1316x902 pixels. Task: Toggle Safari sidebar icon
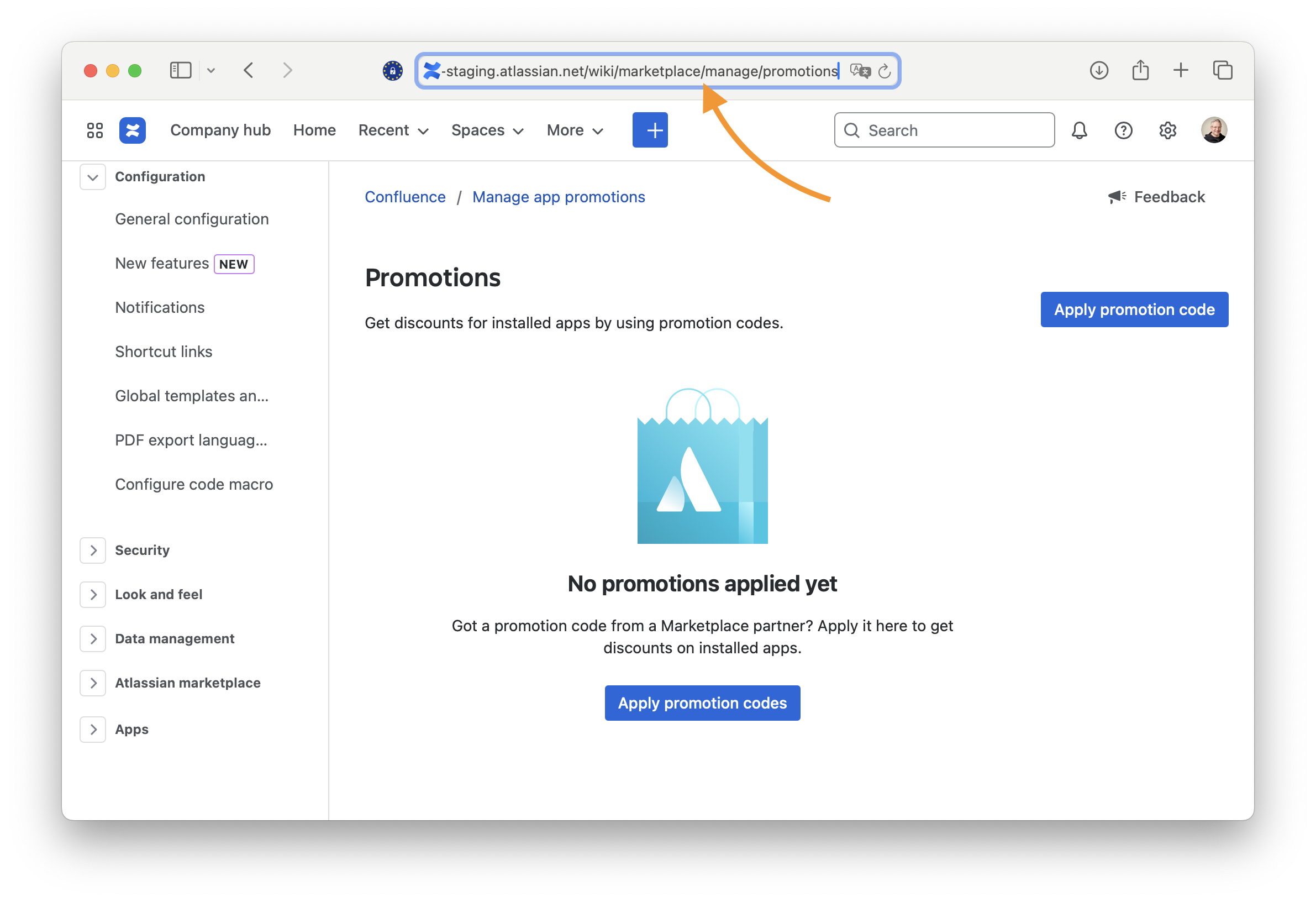pos(181,70)
